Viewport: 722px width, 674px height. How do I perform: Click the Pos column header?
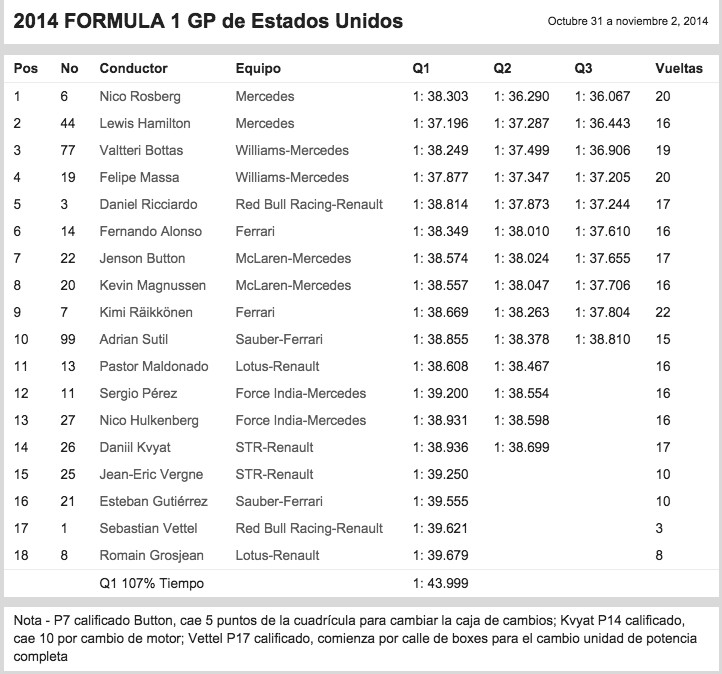click(x=24, y=69)
